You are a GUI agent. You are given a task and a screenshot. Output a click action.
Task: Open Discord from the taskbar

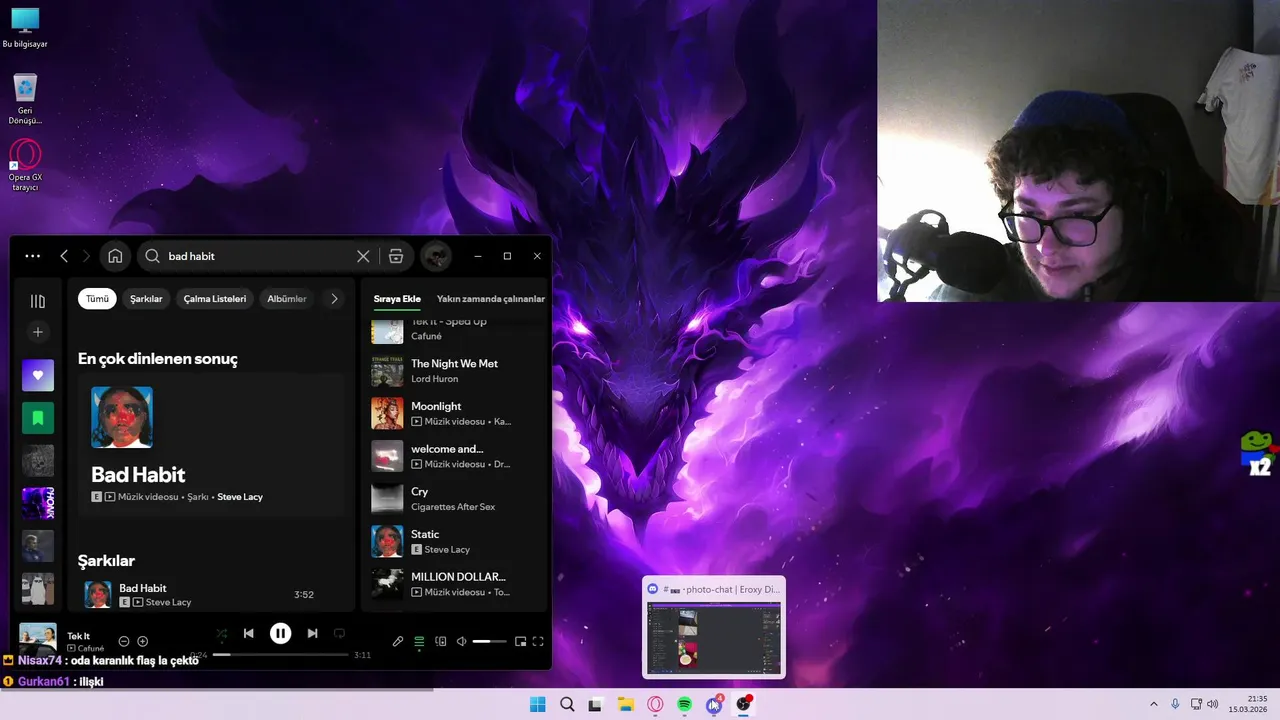click(x=714, y=704)
